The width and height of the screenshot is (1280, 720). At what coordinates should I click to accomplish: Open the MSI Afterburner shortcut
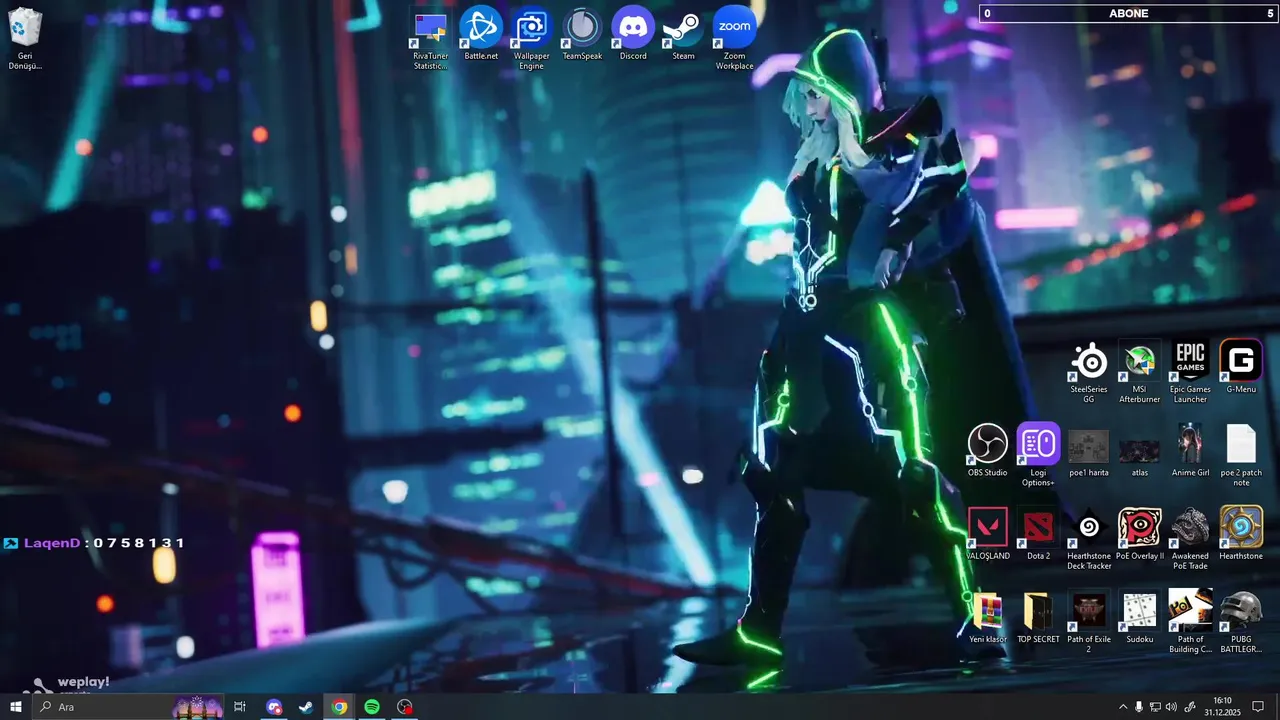tap(1139, 372)
